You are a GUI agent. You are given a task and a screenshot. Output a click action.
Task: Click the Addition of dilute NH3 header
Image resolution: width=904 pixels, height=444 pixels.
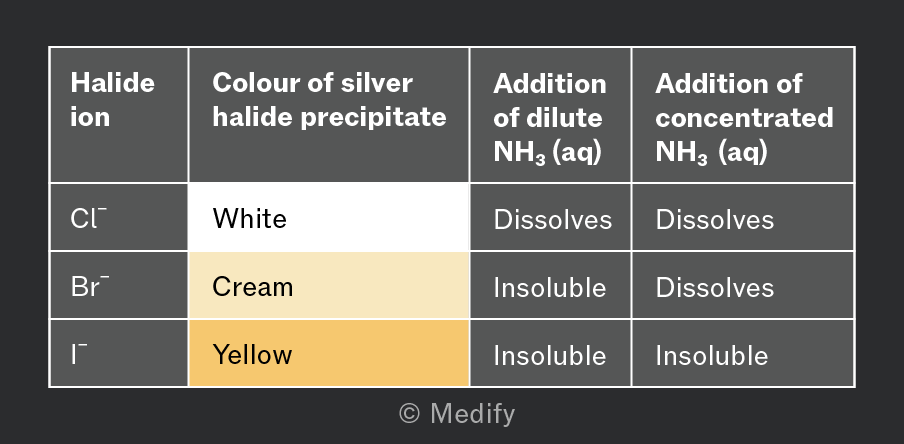point(551,115)
